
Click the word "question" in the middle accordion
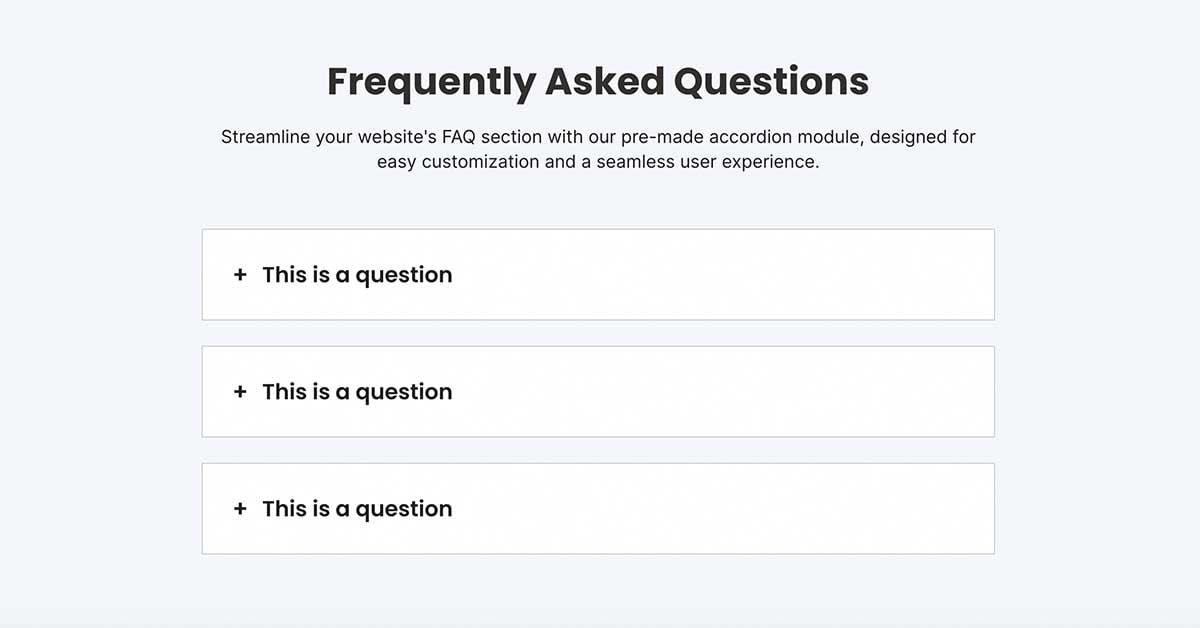coord(404,393)
